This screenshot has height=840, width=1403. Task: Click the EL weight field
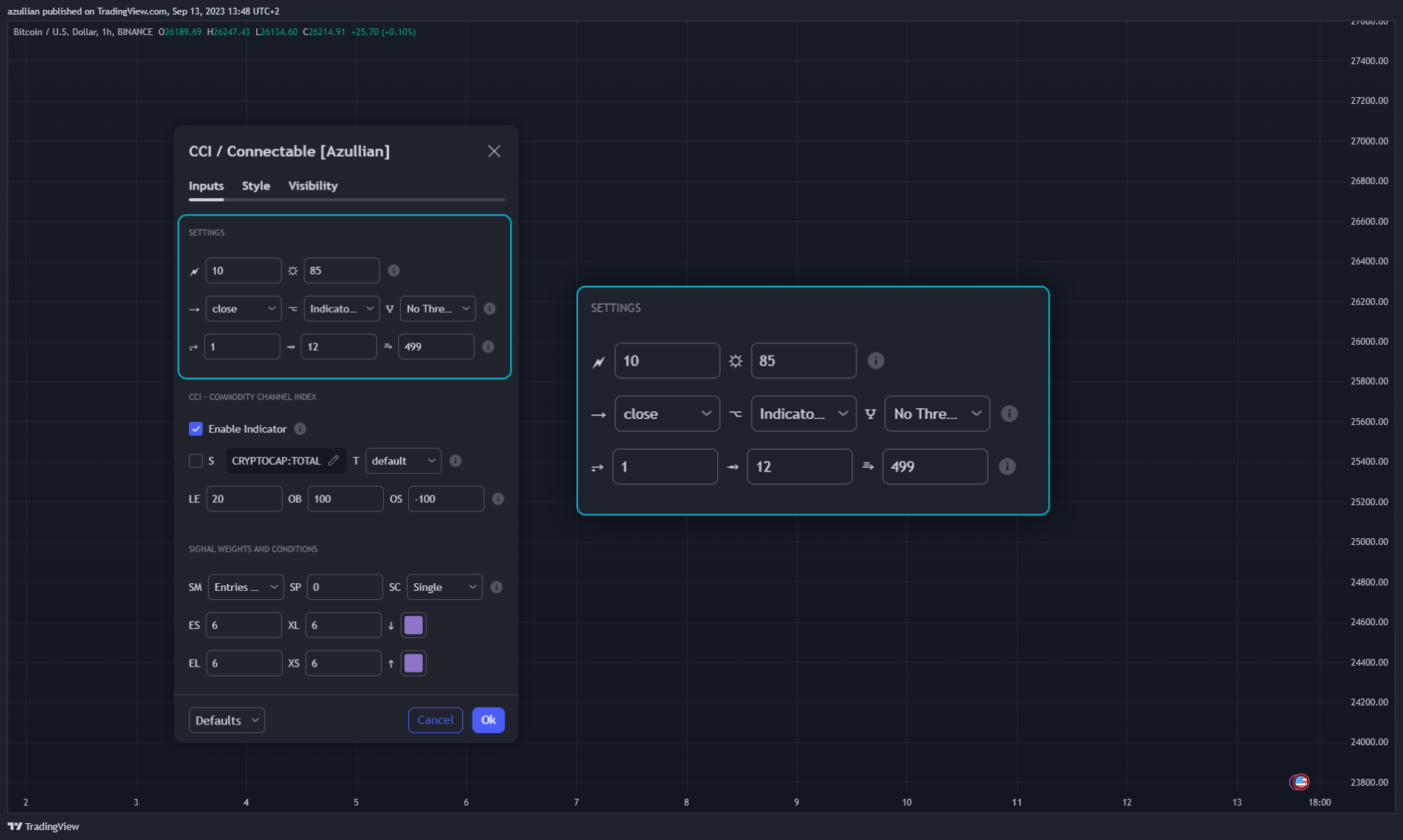click(x=244, y=663)
